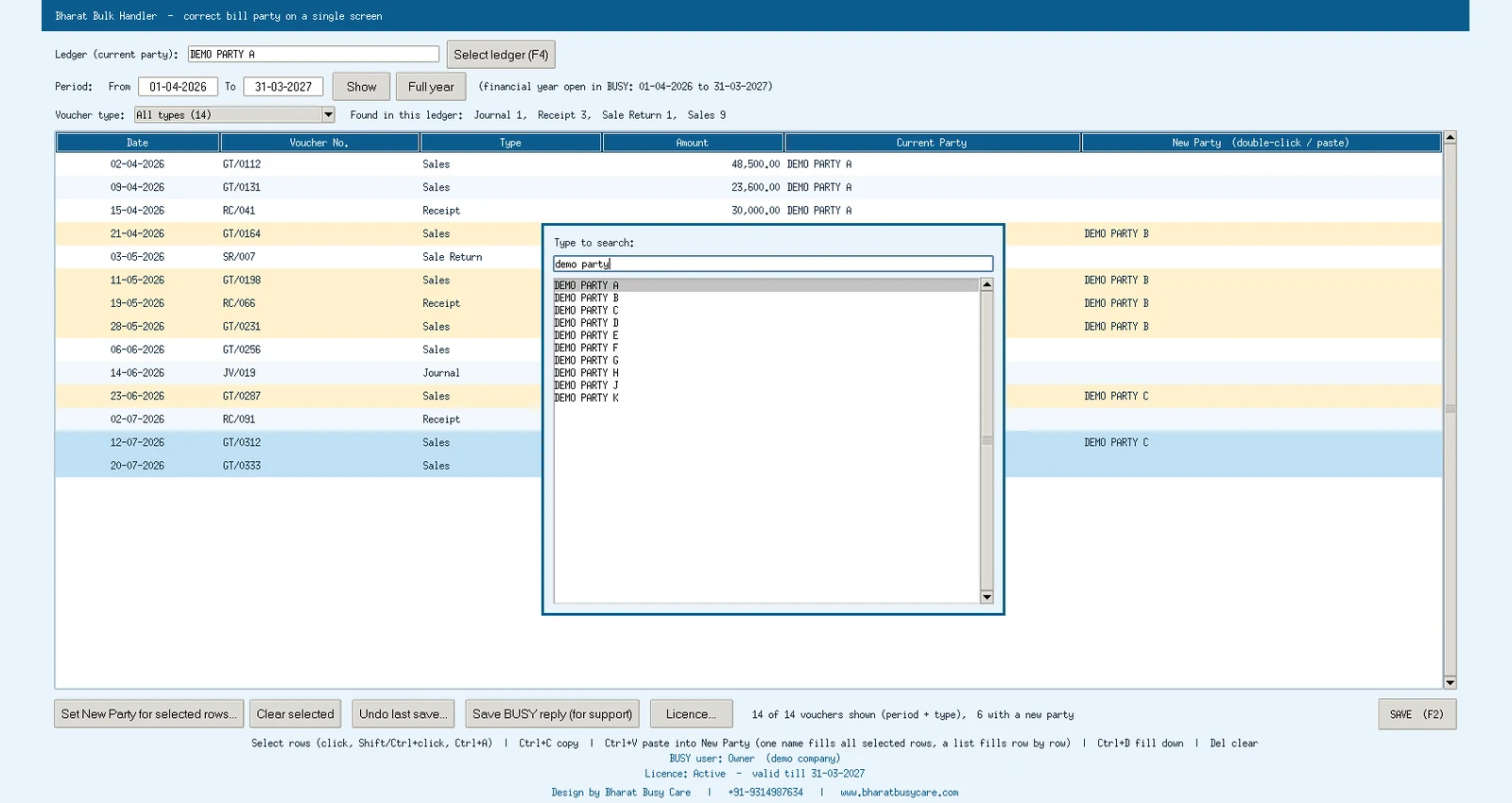This screenshot has width=1512, height=803.
Task: Select voucher row RC/041
Action: (748, 211)
